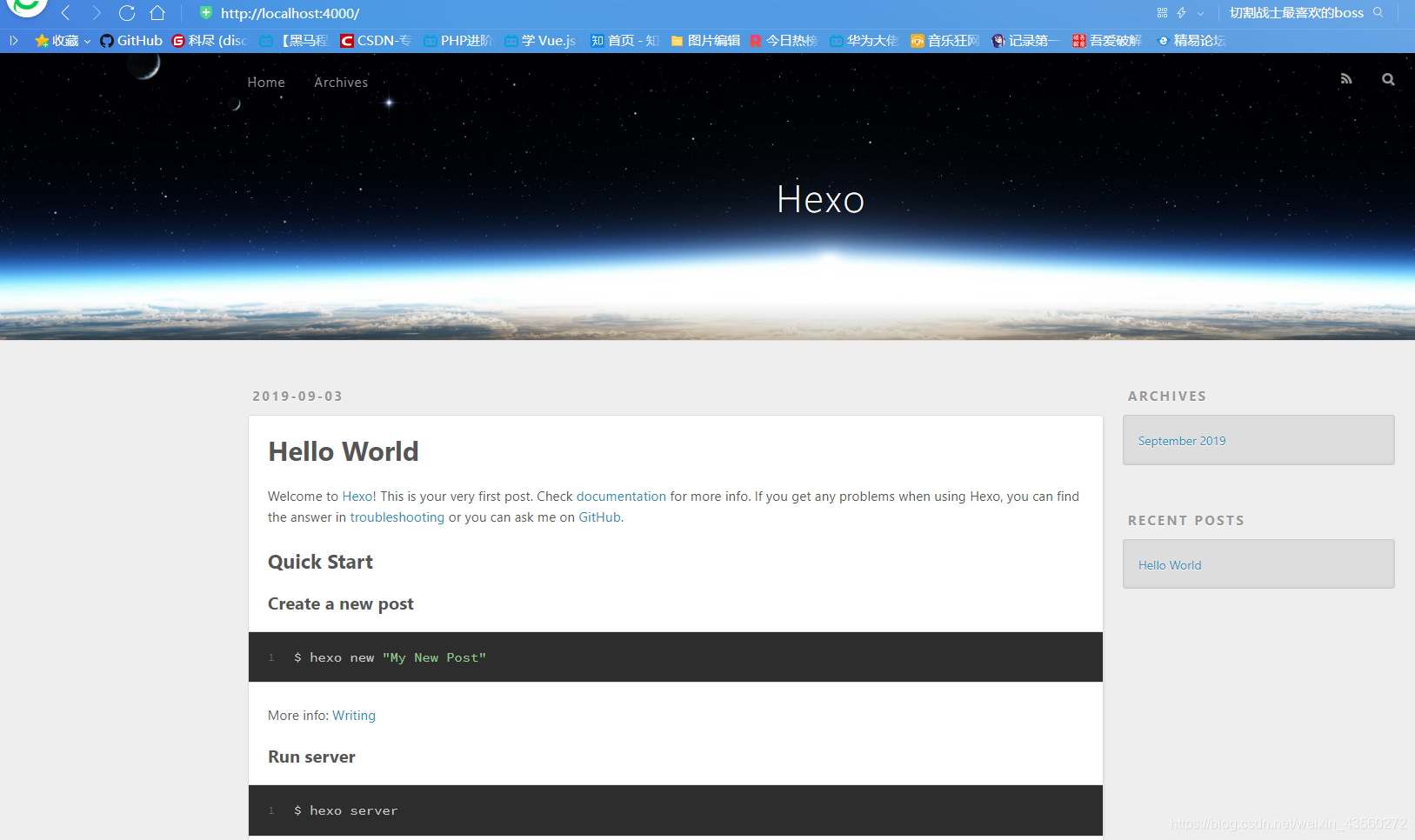Click the Create a new post heading
Image resolution: width=1415 pixels, height=840 pixels.
(341, 603)
